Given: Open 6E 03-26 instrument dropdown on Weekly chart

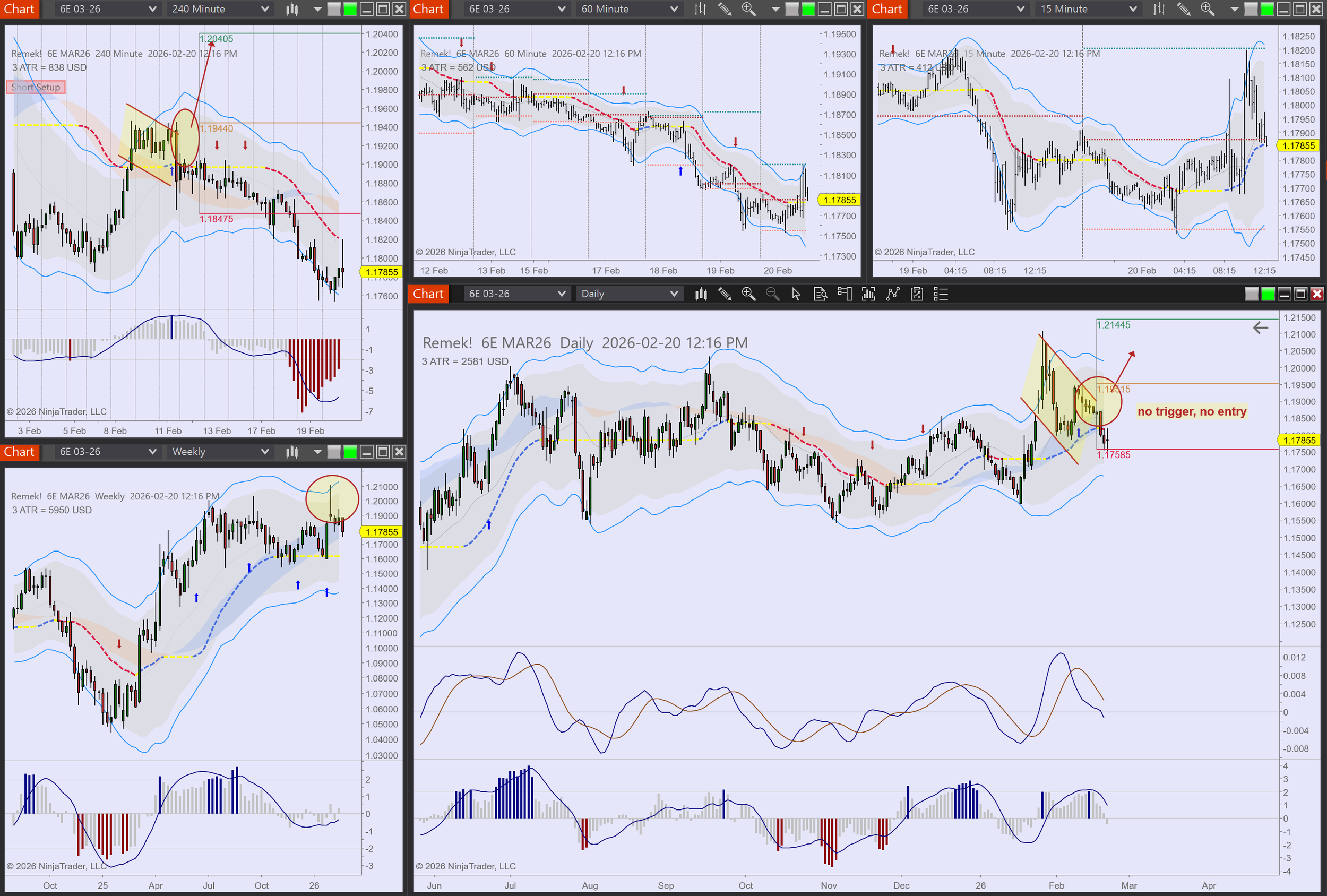Looking at the screenshot, I should (x=107, y=452).
